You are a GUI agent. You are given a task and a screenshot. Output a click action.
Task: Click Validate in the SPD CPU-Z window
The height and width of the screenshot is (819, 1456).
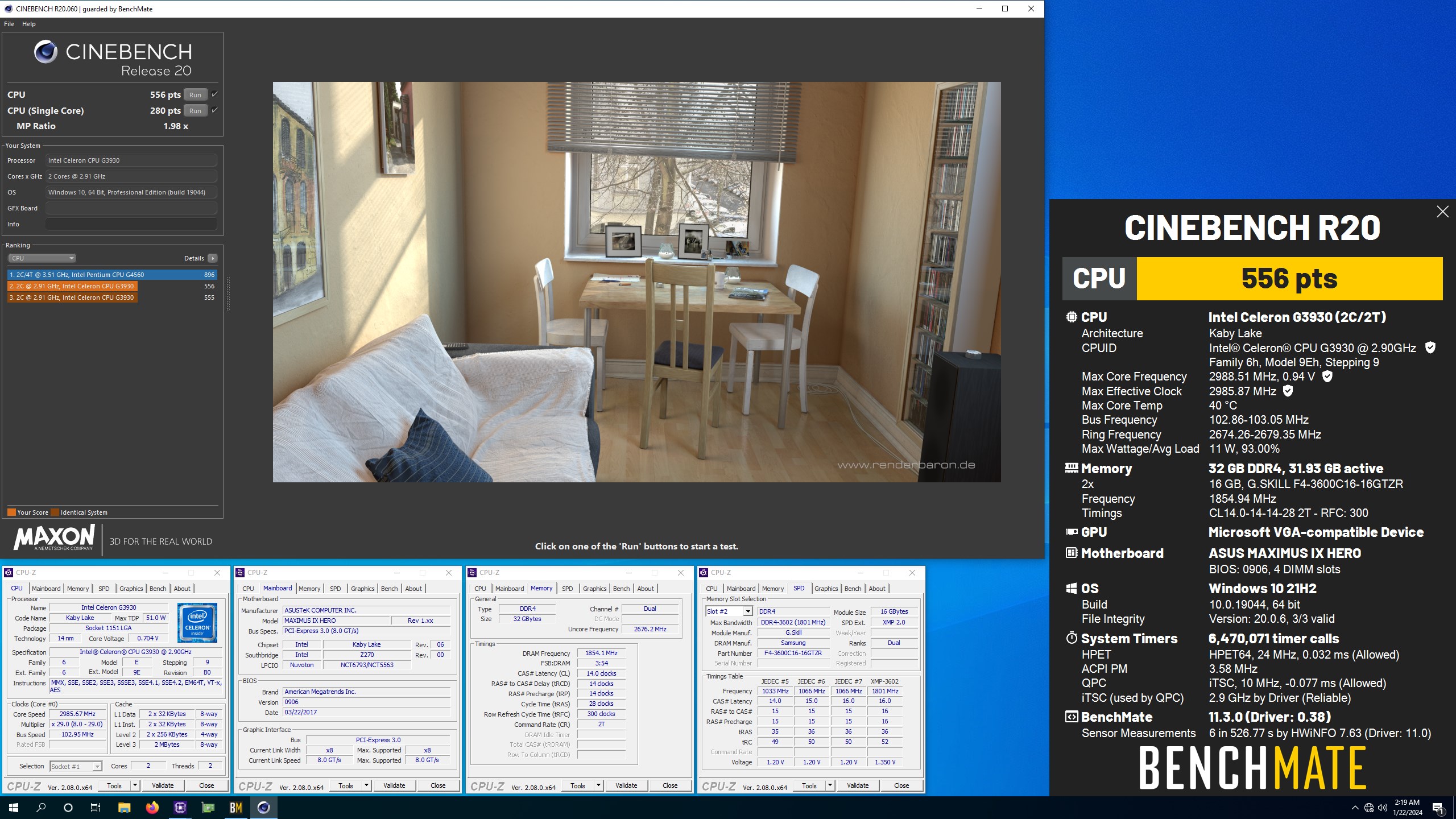(858, 785)
